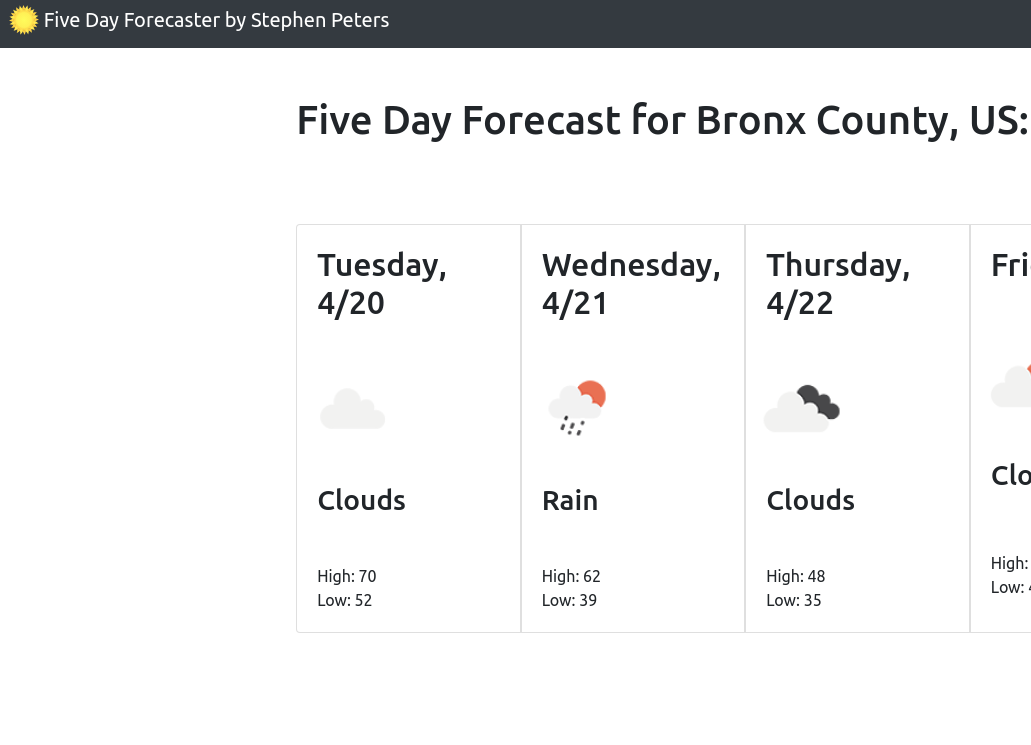Click the 'Clouds' label on Tuesday's card

pyautogui.click(x=361, y=500)
